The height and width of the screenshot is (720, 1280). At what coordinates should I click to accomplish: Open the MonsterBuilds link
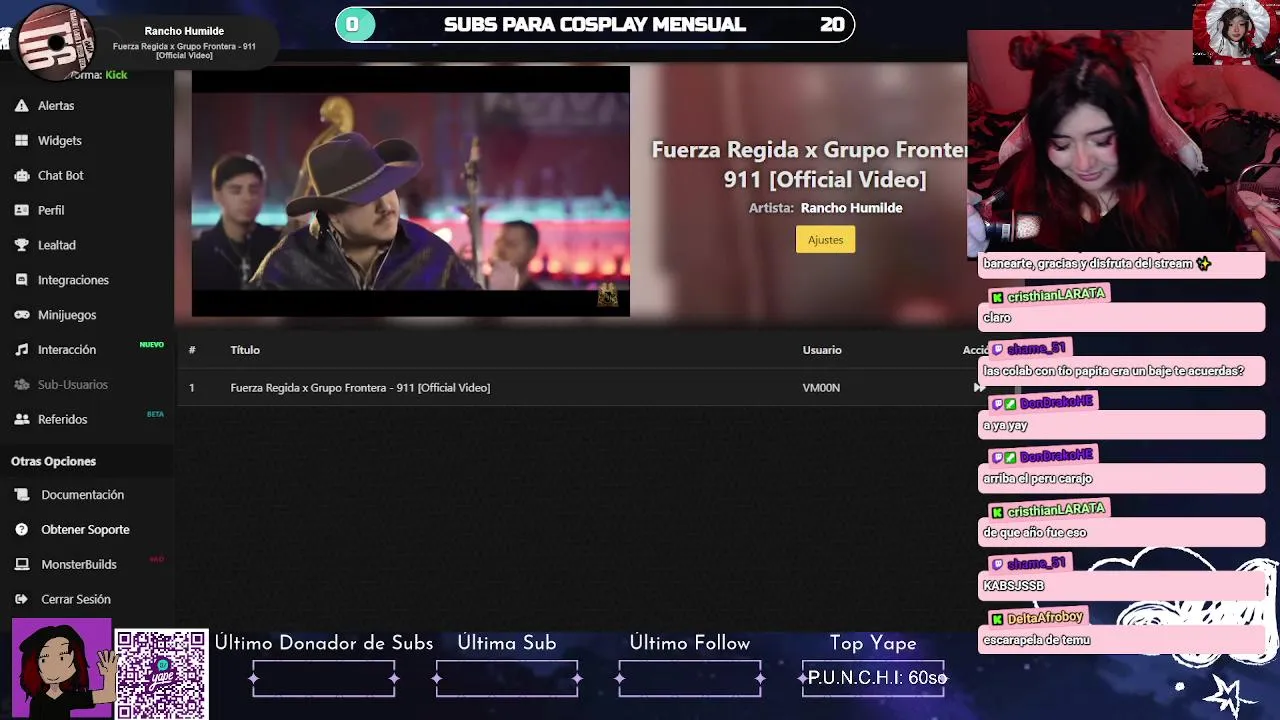tap(79, 564)
